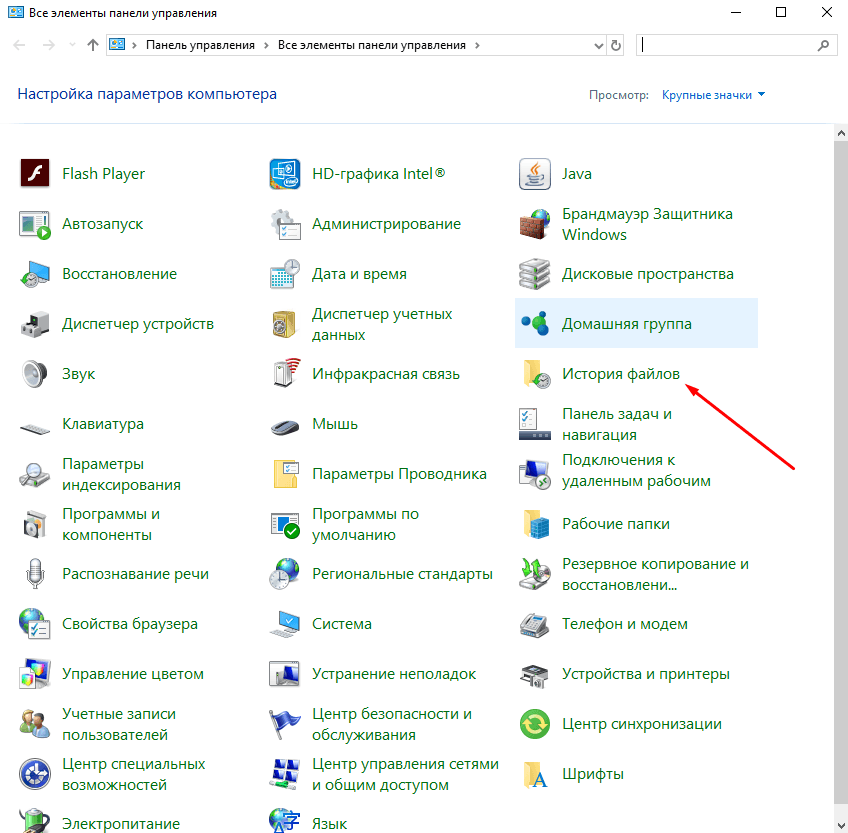The height and width of the screenshot is (833, 848).
Task: Click the Control Panel icon in address bar
Action: pos(117,45)
